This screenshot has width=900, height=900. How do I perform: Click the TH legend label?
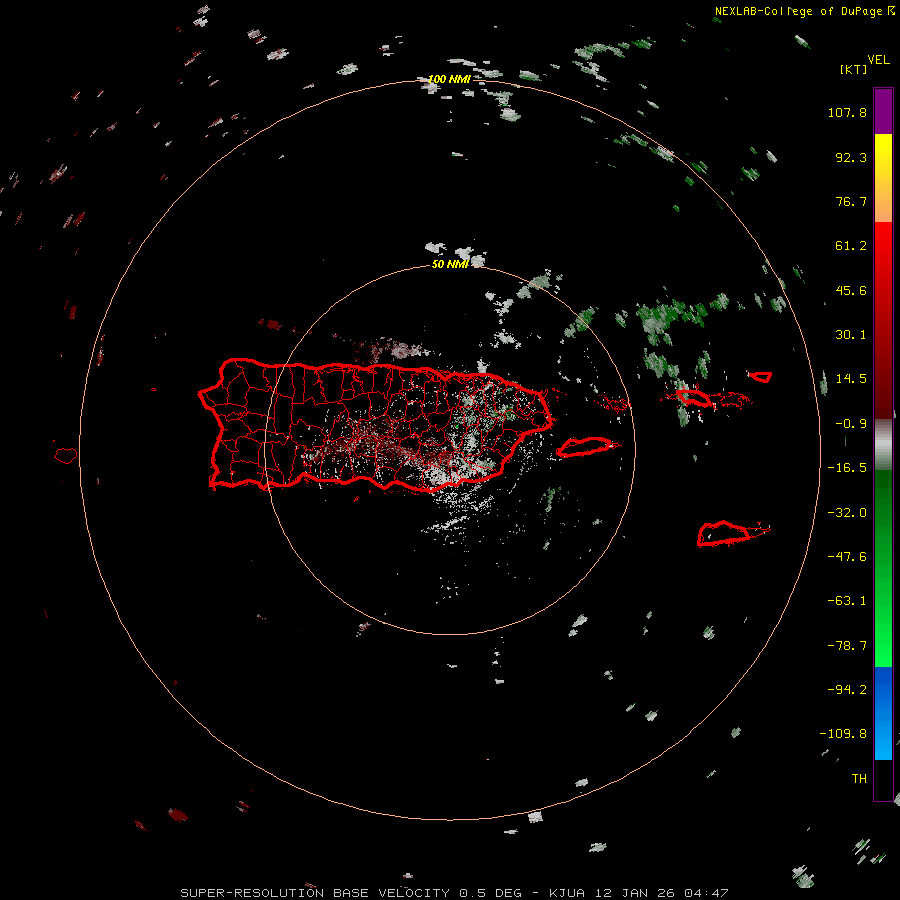tap(859, 779)
